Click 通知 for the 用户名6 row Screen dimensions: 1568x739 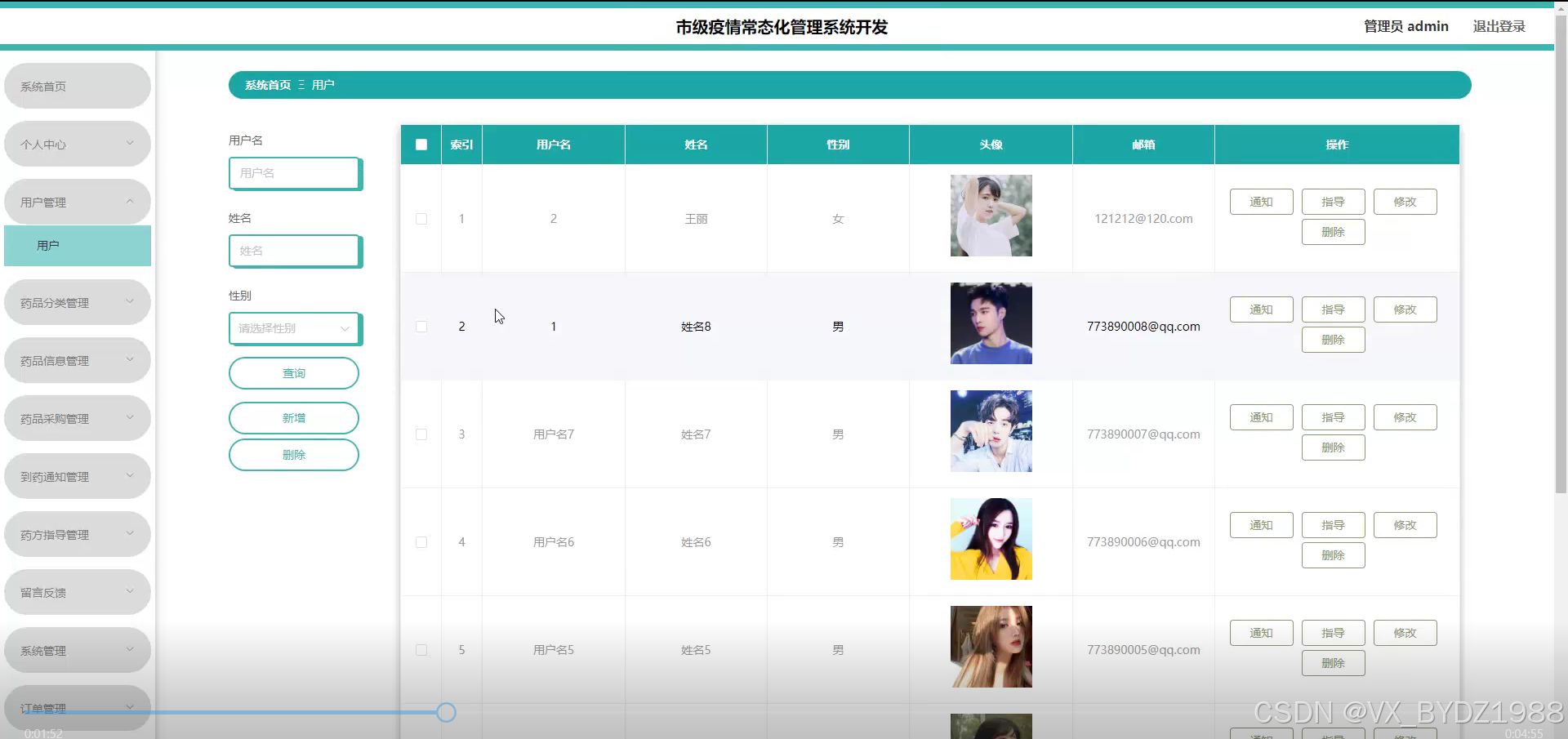pos(1261,525)
